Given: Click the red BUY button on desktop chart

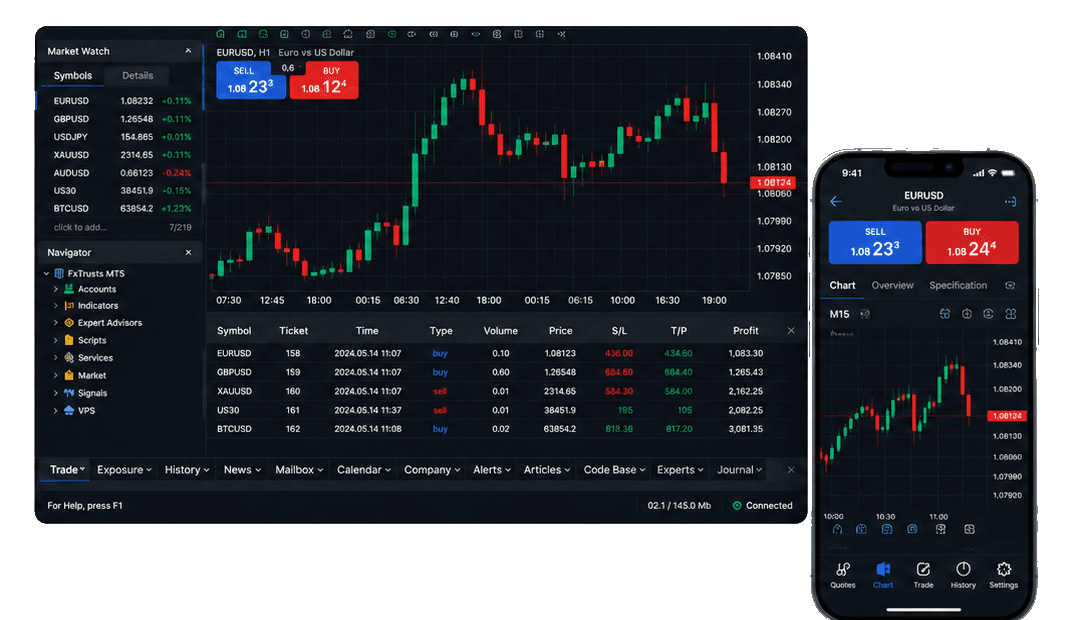Looking at the screenshot, I should (x=324, y=80).
